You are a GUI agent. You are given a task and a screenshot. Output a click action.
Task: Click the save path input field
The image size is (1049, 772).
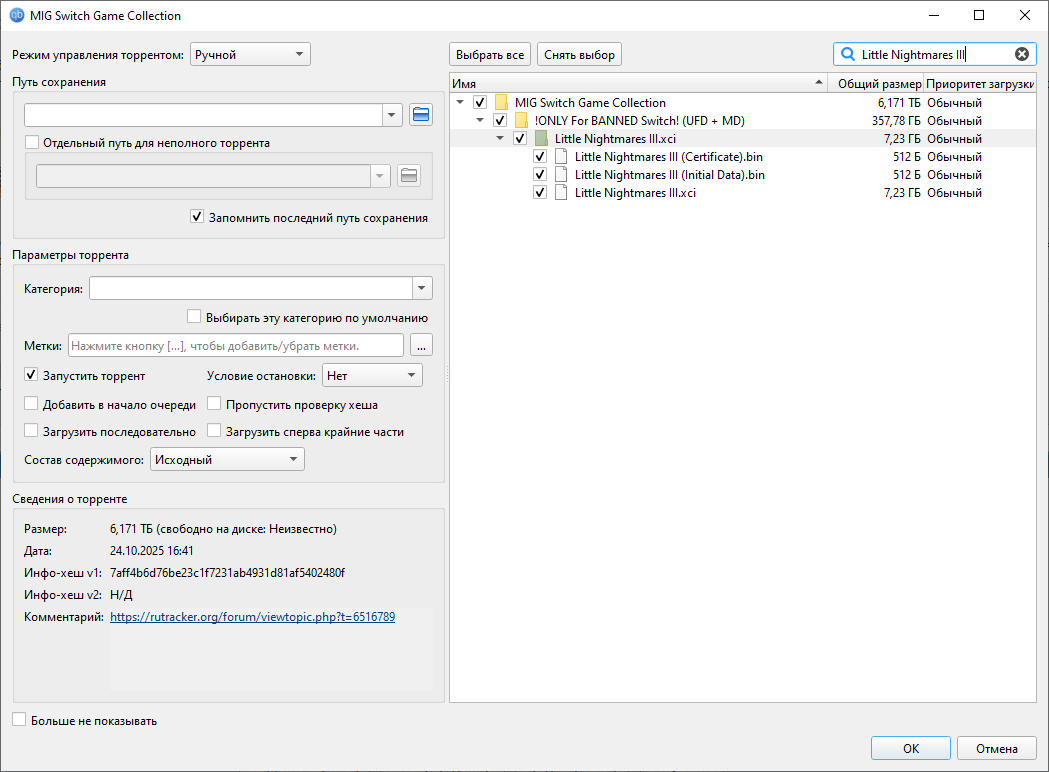pos(203,115)
